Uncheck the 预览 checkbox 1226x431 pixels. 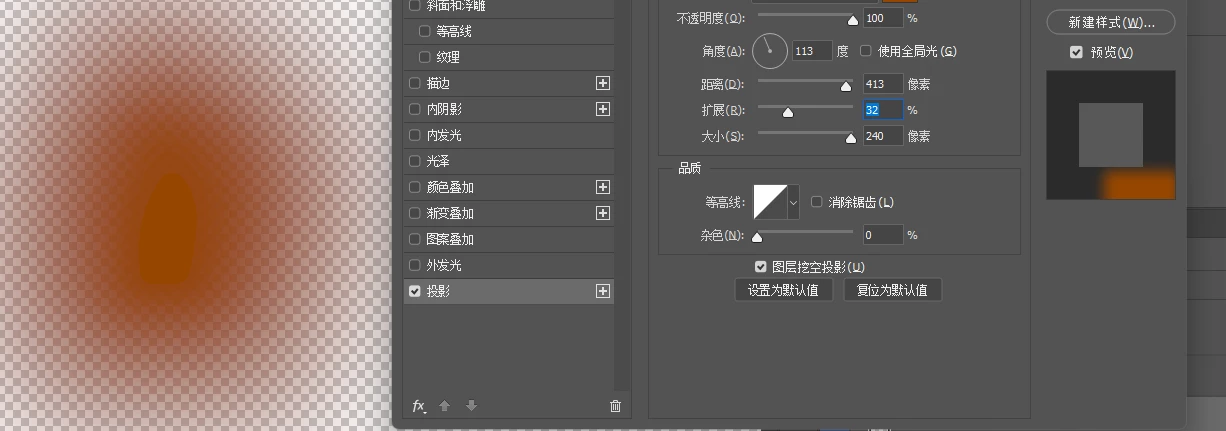pyautogui.click(x=1076, y=52)
